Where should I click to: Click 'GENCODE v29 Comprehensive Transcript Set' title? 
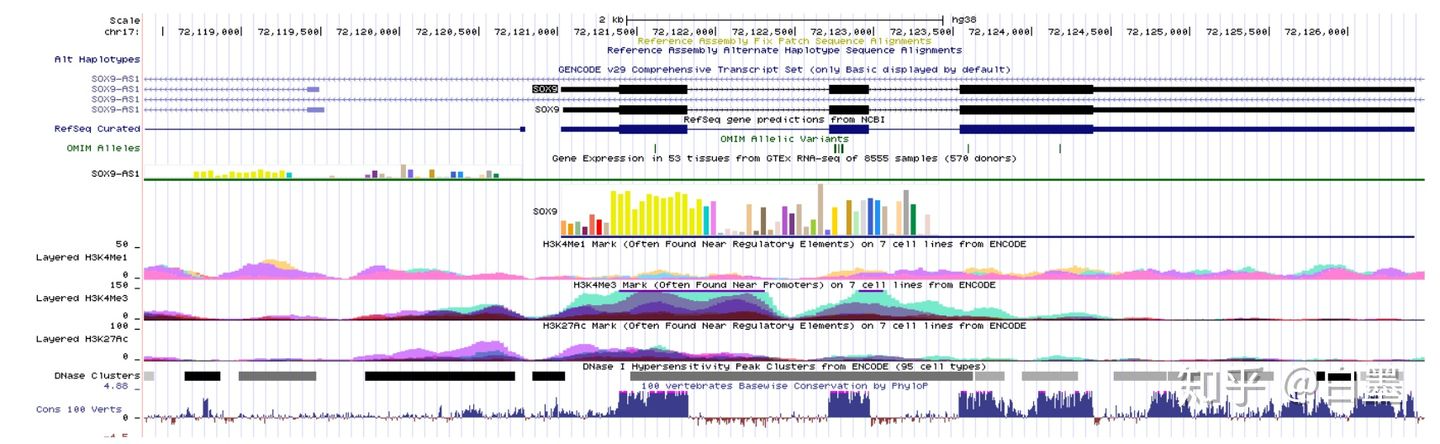tap(784, 69)
